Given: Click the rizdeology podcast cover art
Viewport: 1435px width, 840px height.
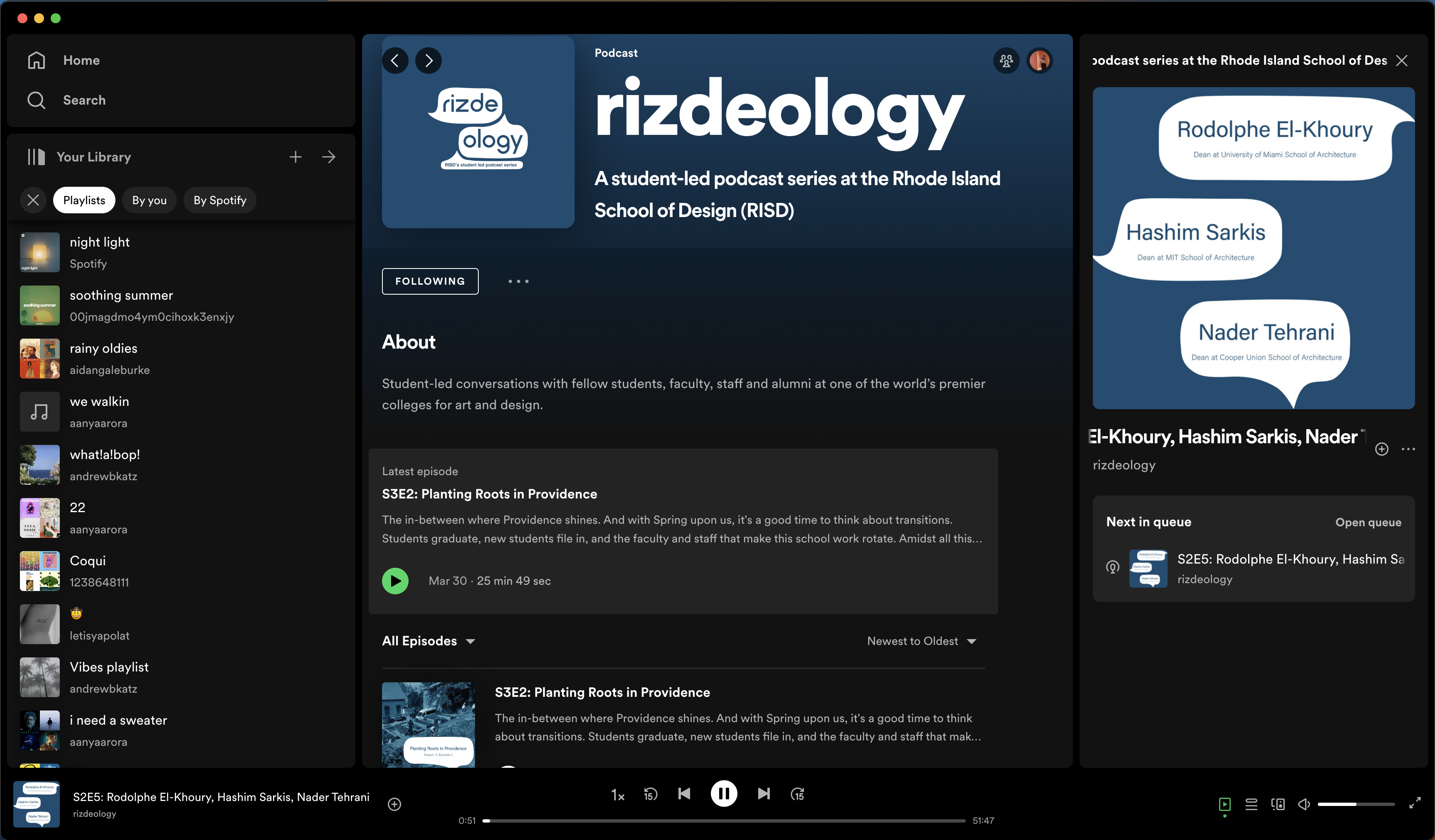Looking at the screenshot, I should tap(478, 132).
